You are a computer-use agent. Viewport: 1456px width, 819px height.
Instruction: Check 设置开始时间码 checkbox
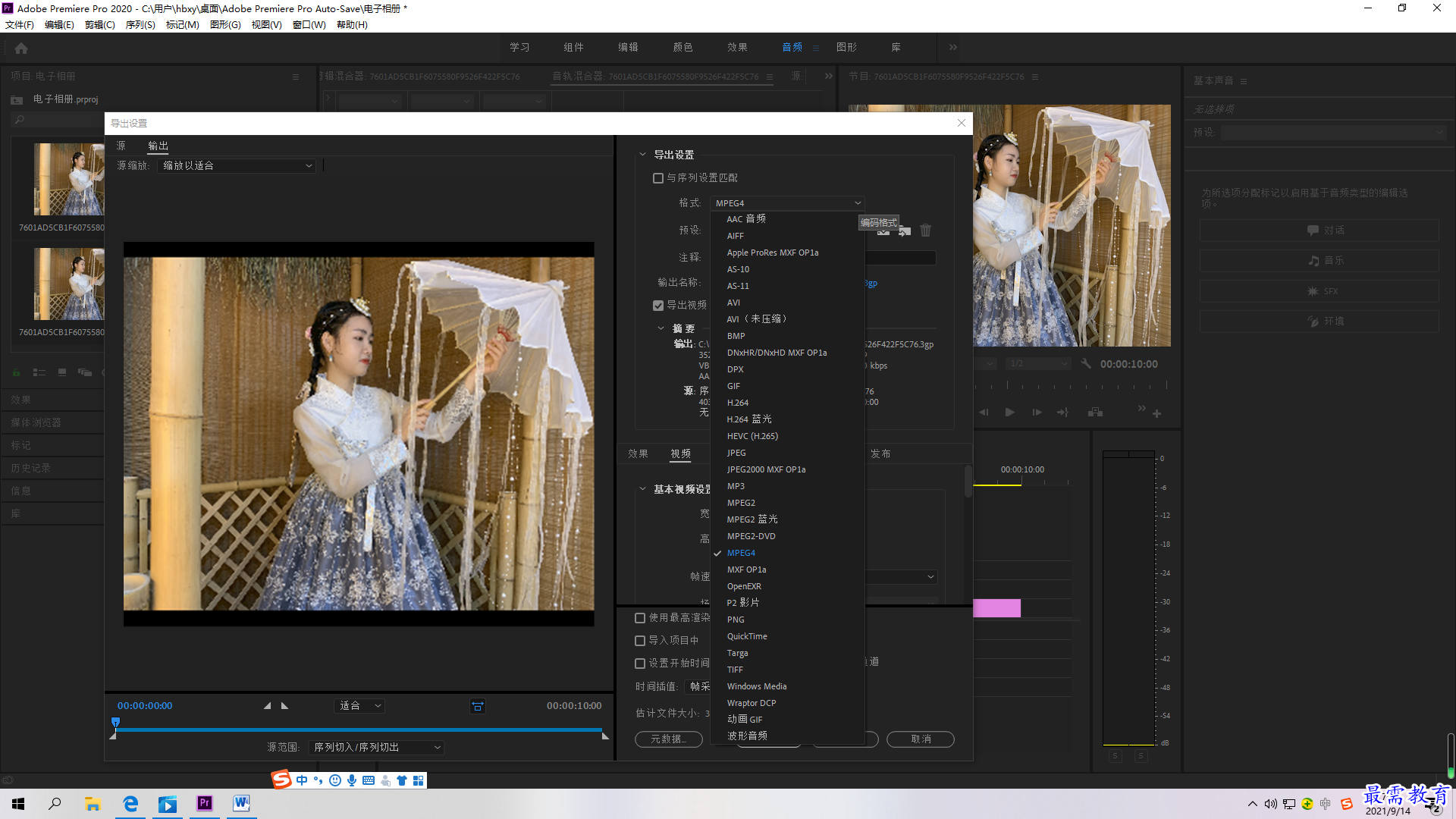click(640, 664)
